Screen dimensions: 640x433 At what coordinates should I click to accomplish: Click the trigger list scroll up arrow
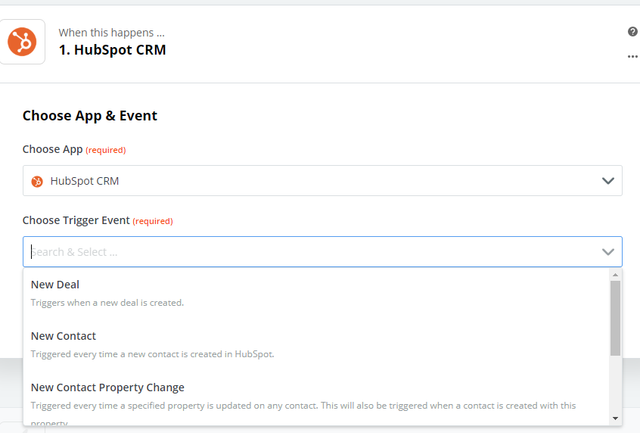click(x=615, y=275)
